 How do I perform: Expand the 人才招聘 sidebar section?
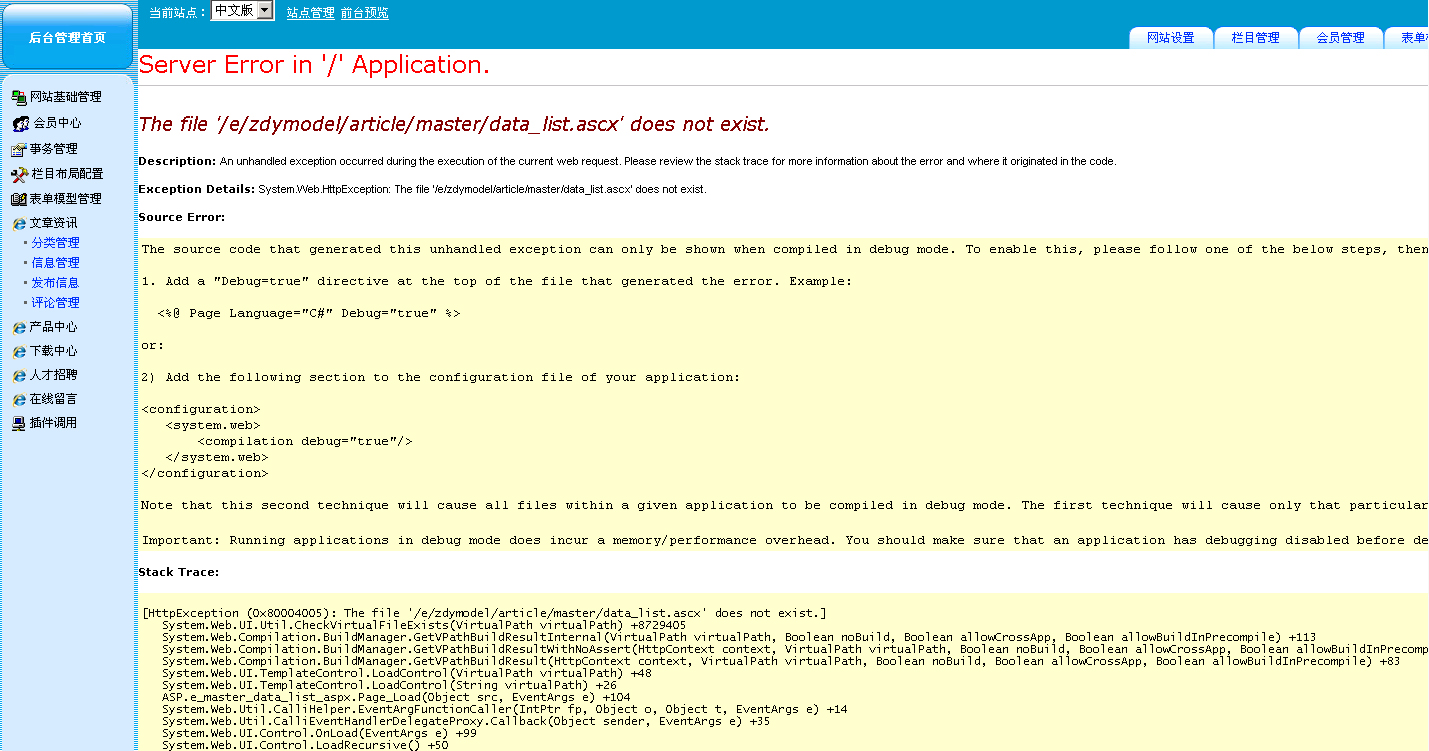click(52, 375)
